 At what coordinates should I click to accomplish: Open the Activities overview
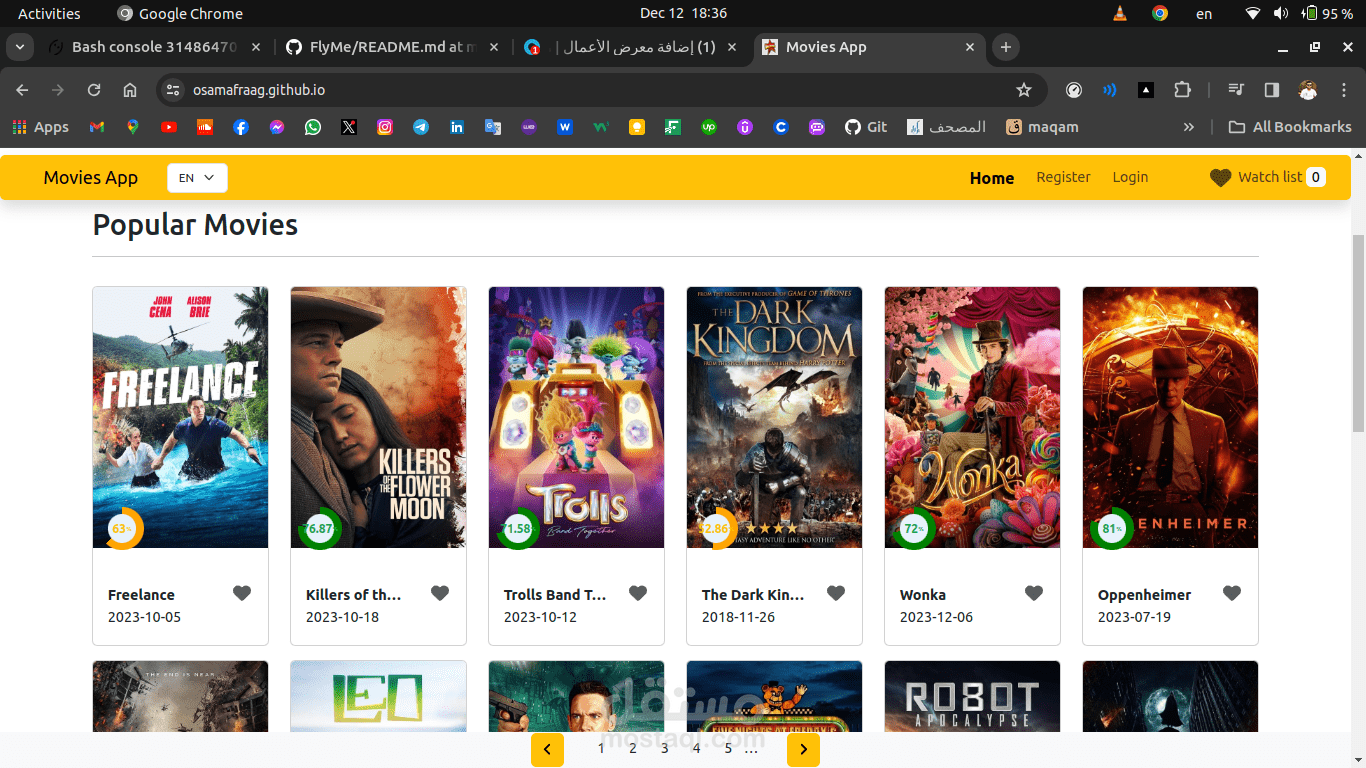point(49,13)
